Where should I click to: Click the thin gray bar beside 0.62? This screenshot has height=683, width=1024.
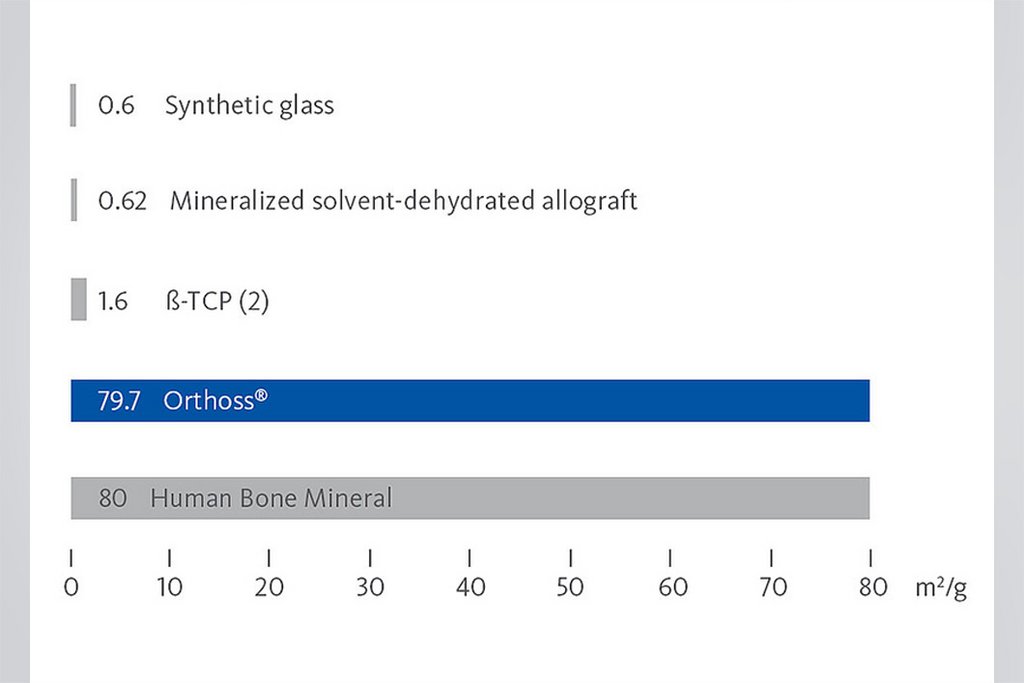coord(73,201)
